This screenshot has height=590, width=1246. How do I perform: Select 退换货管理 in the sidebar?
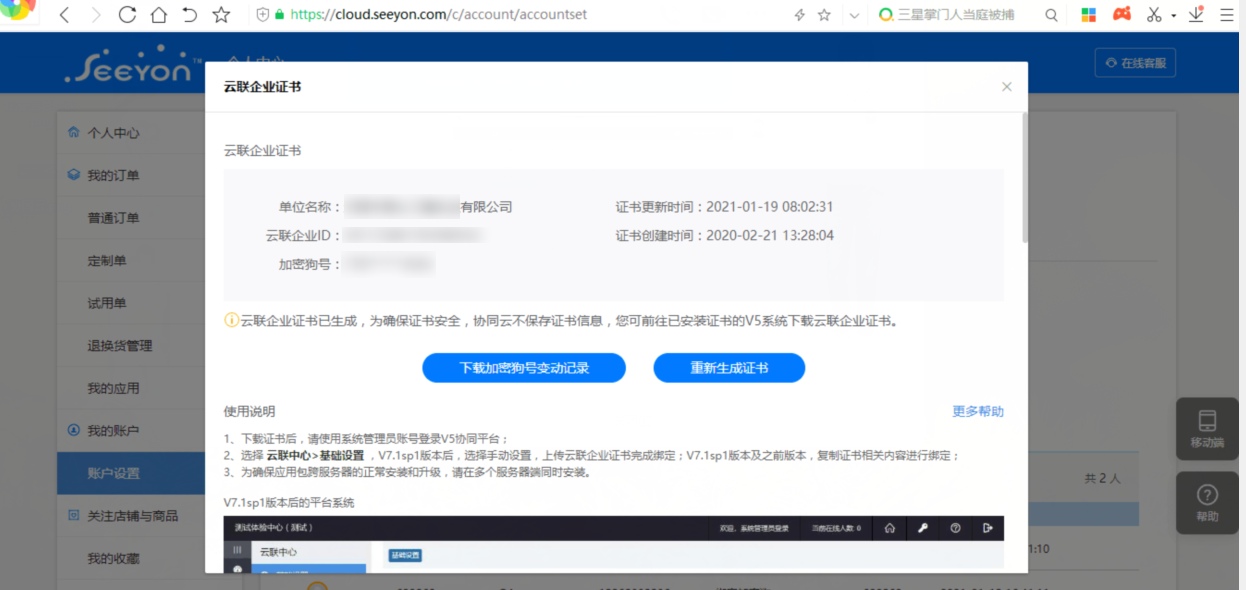pos(120,346)
